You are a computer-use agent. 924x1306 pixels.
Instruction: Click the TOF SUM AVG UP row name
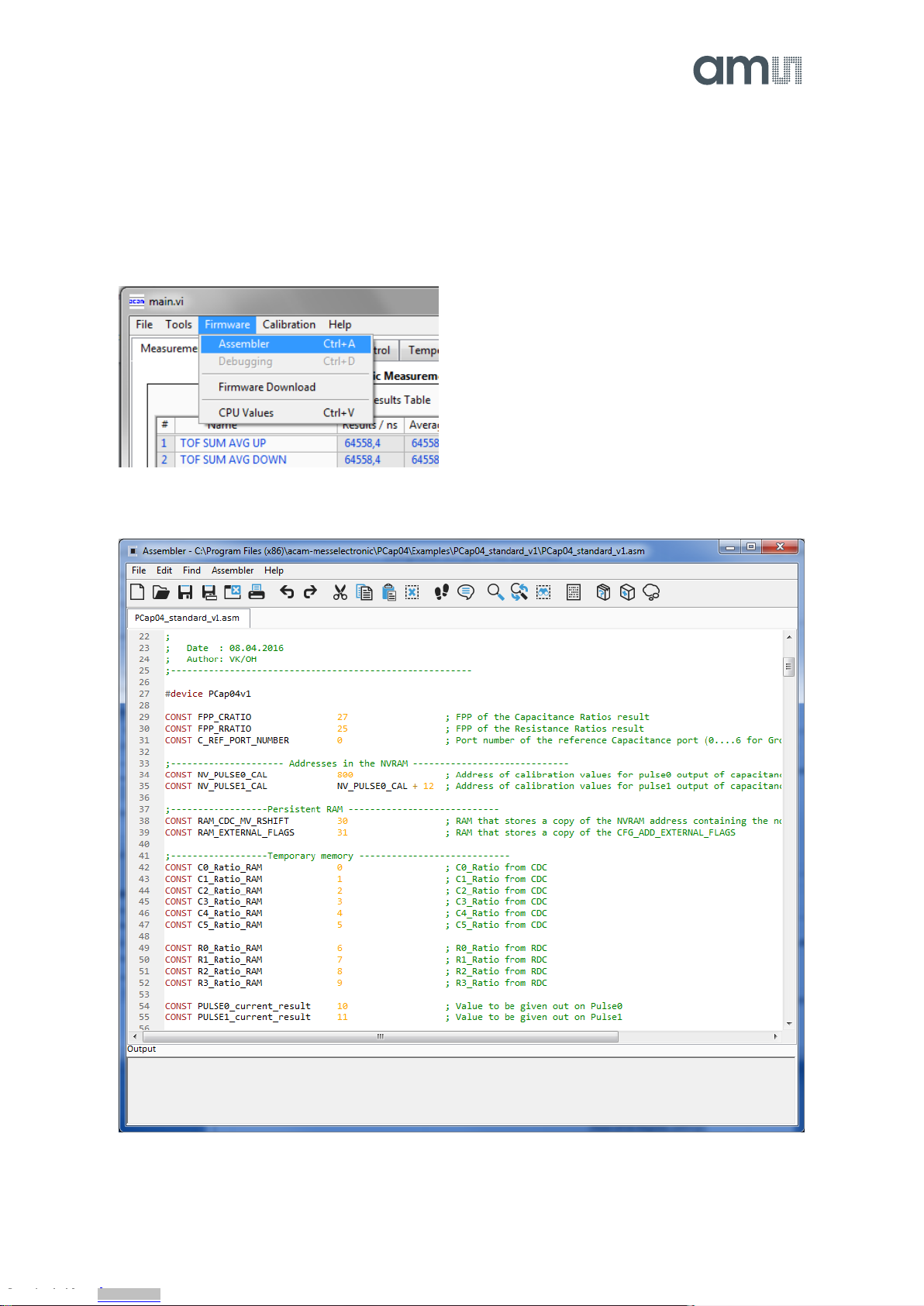223,443
